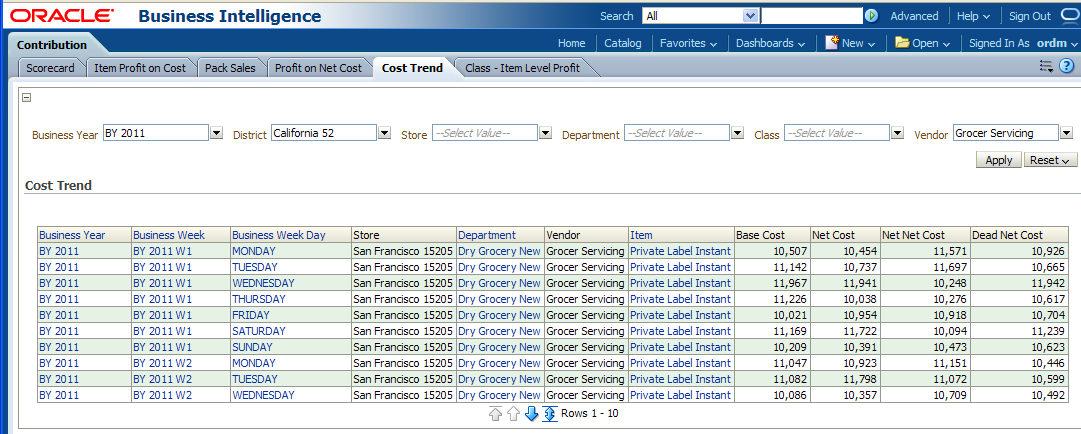Click the Reset button
1081x434 pixels.
point(1050,160)
